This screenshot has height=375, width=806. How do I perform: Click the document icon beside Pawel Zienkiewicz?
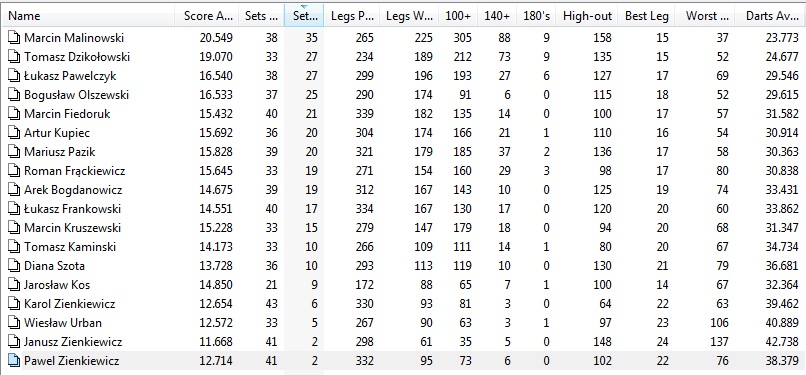[15, 361]
